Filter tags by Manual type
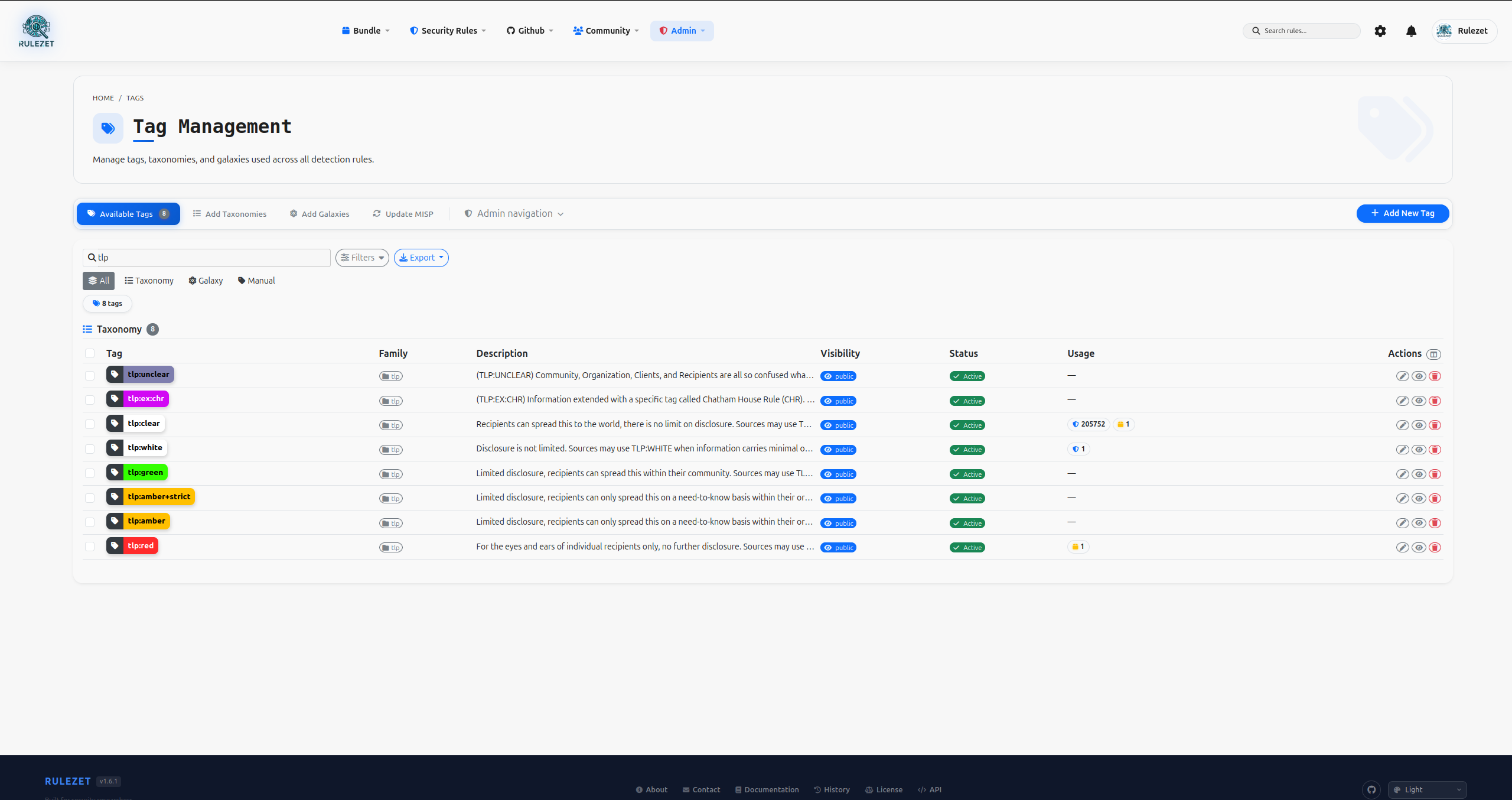1512x800 pixels. pyautogui.click(x=256, y=281)
